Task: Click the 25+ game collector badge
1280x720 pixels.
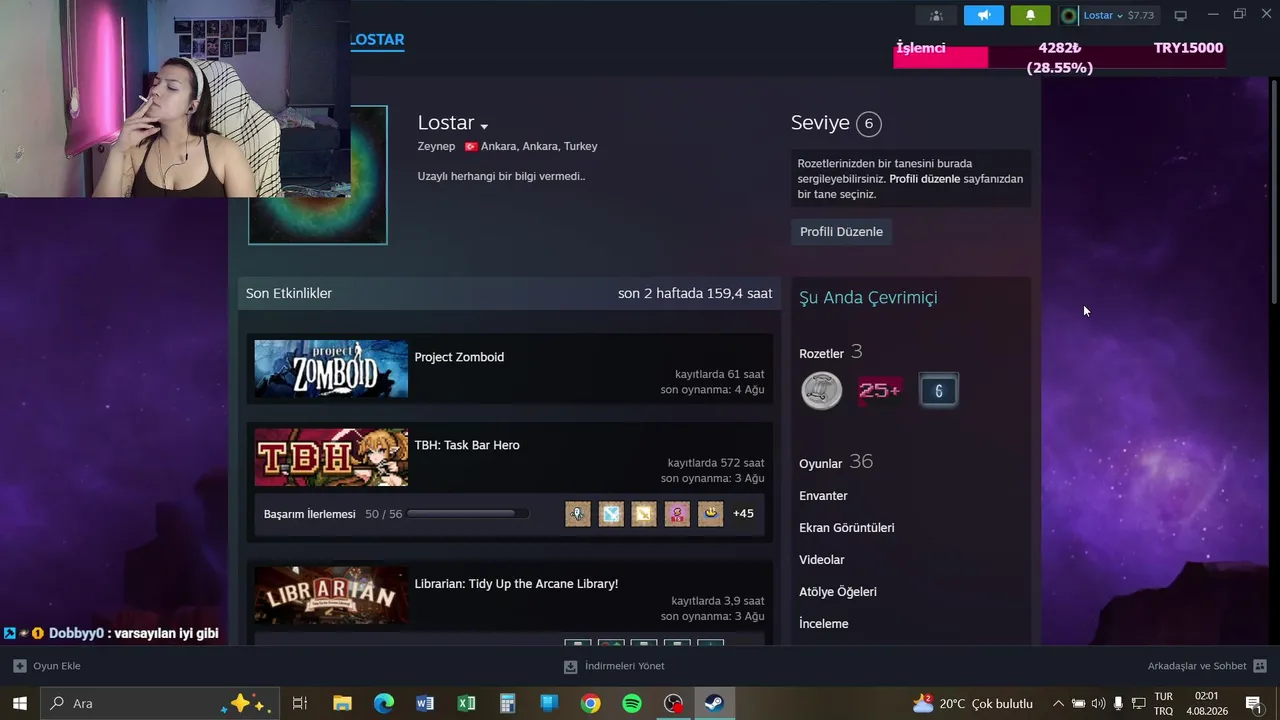Action: pos(880,391)
